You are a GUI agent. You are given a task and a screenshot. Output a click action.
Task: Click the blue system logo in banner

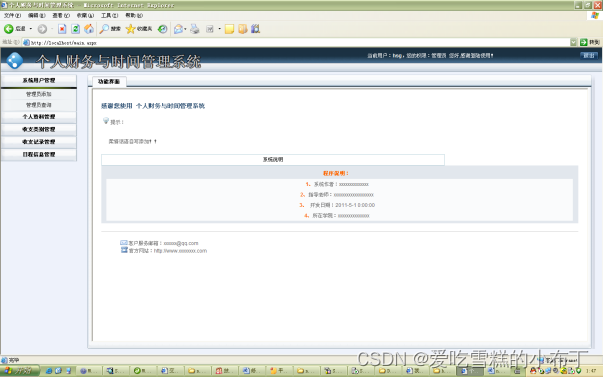click(15, 61)
